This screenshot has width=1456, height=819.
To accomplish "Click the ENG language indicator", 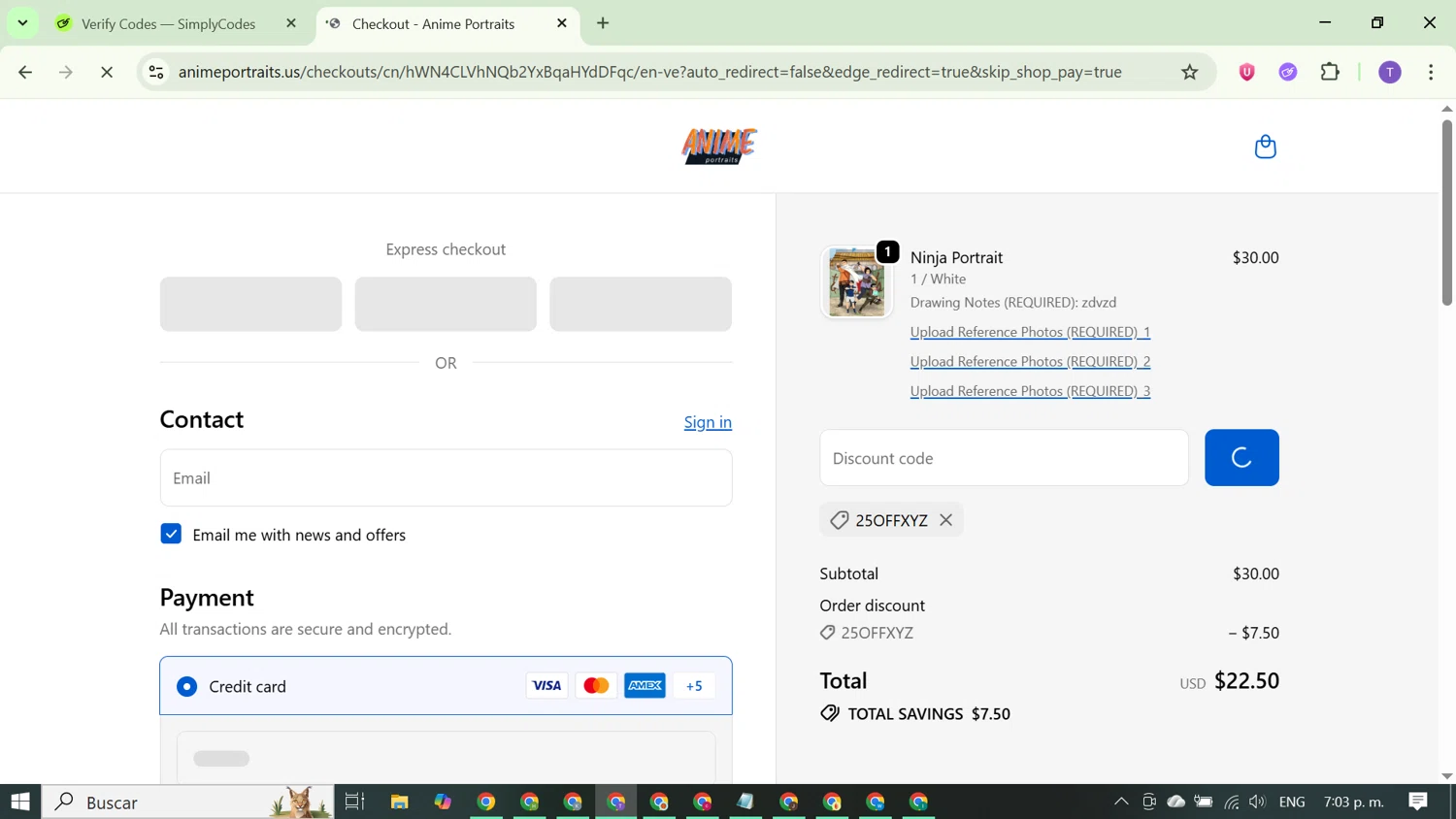I will [x=1292, y=802].
